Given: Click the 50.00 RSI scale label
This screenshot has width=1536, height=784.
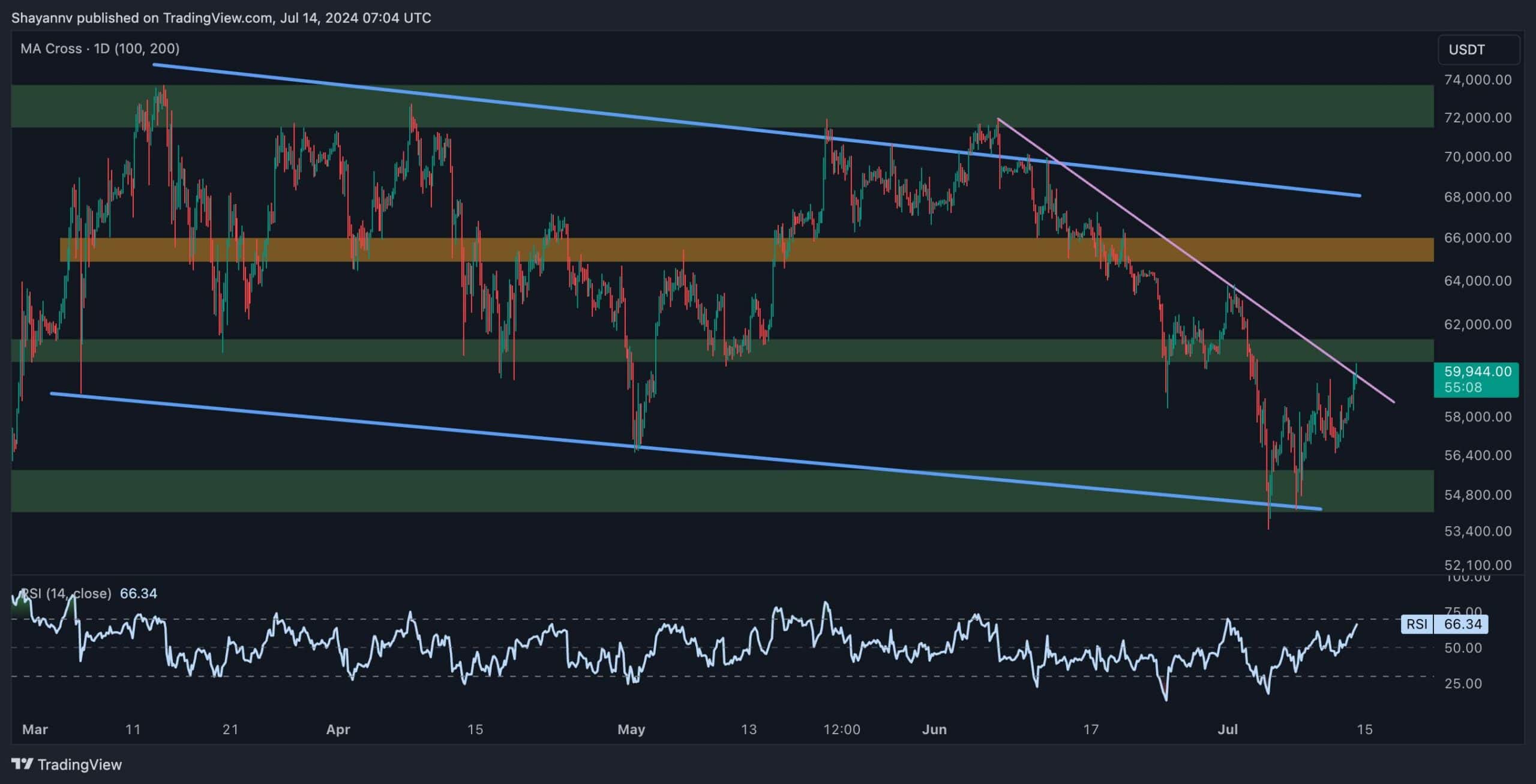Looking at the screenshot, I should pyautogui.click(x=1463, y=648).
